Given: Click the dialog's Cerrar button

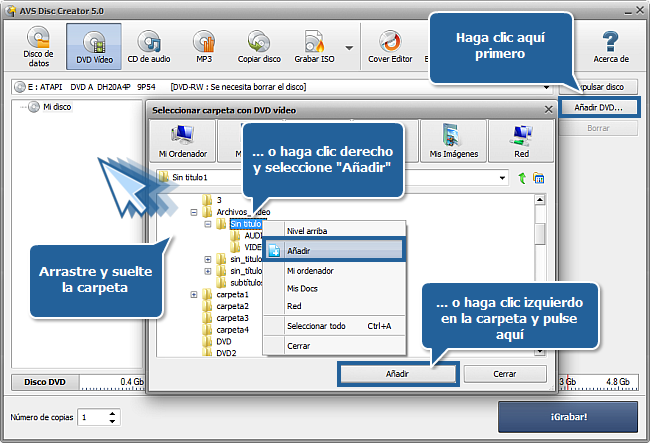Looking at the screenshot, I should [504, 374].
